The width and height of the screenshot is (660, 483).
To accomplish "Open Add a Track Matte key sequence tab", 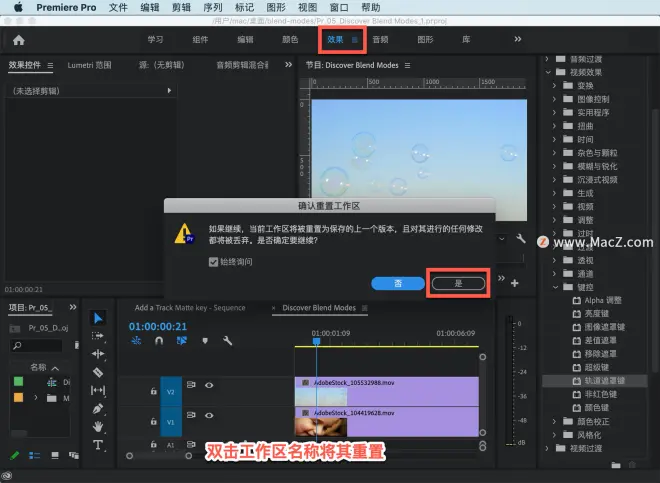I will pos(190,308).
